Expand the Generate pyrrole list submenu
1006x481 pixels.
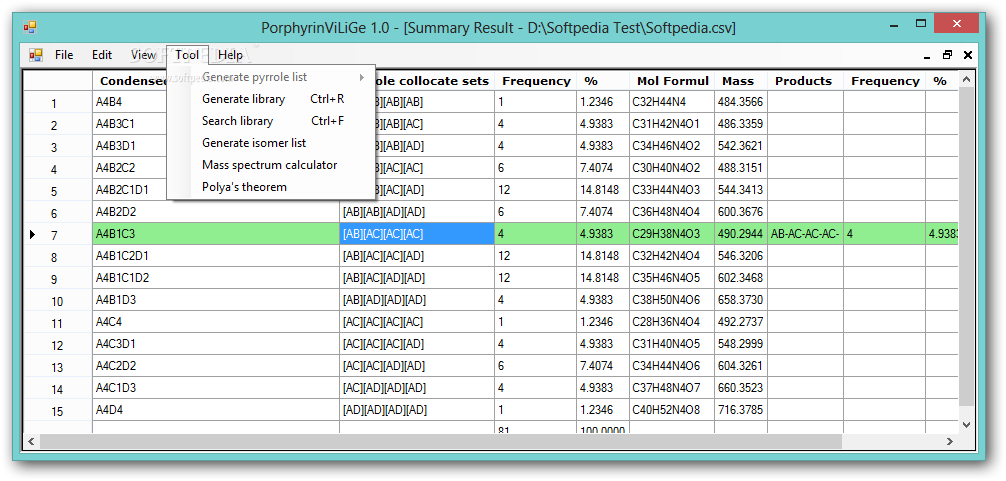[x=271, y=77]
